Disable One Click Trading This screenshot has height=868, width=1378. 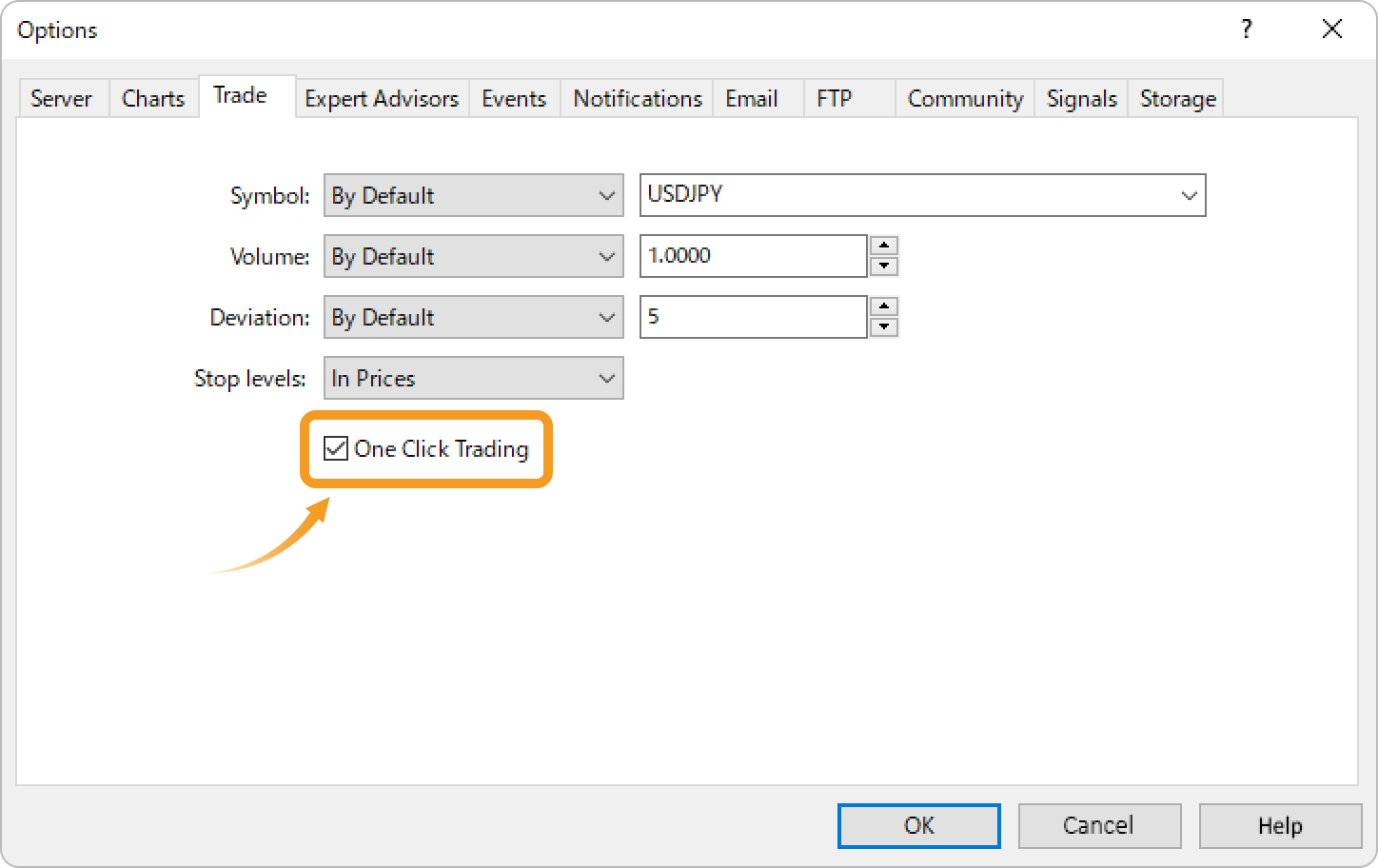pyautogui.click(x=335, y=448)
